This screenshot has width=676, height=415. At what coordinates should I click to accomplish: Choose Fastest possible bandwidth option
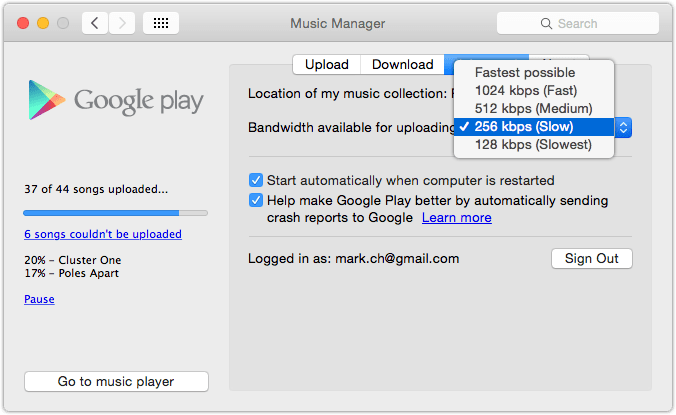click(534, 72)
